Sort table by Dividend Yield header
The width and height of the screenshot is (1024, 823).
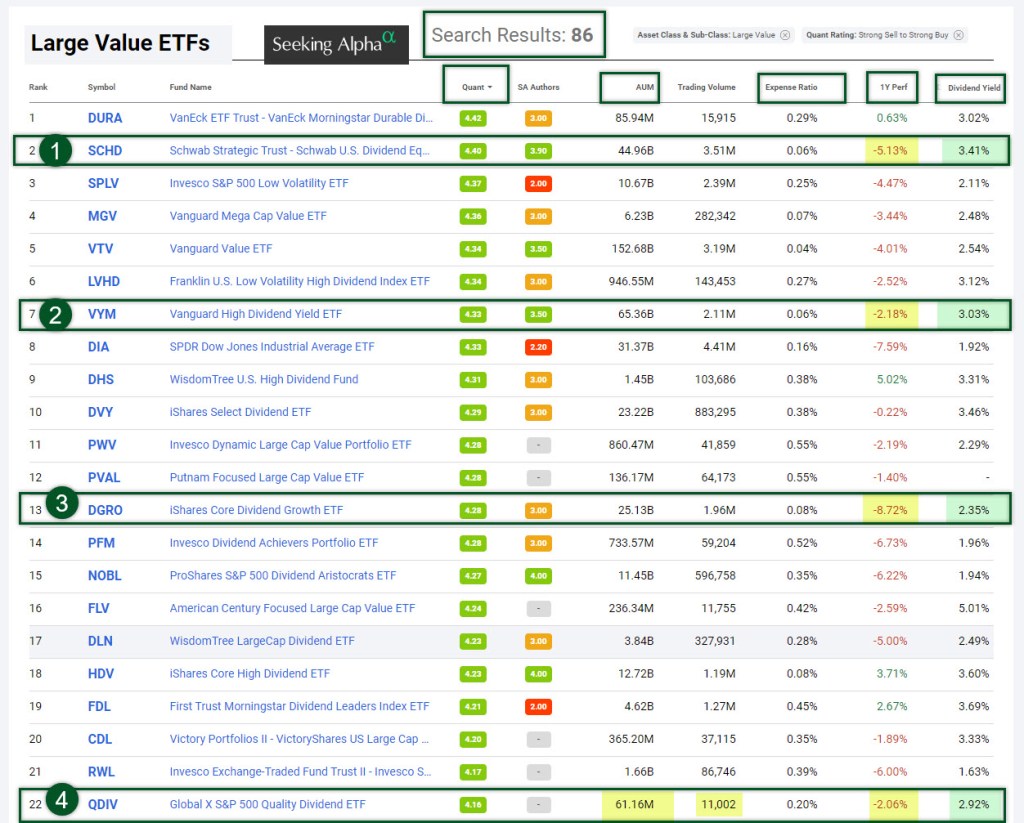[x=973, y=88]
